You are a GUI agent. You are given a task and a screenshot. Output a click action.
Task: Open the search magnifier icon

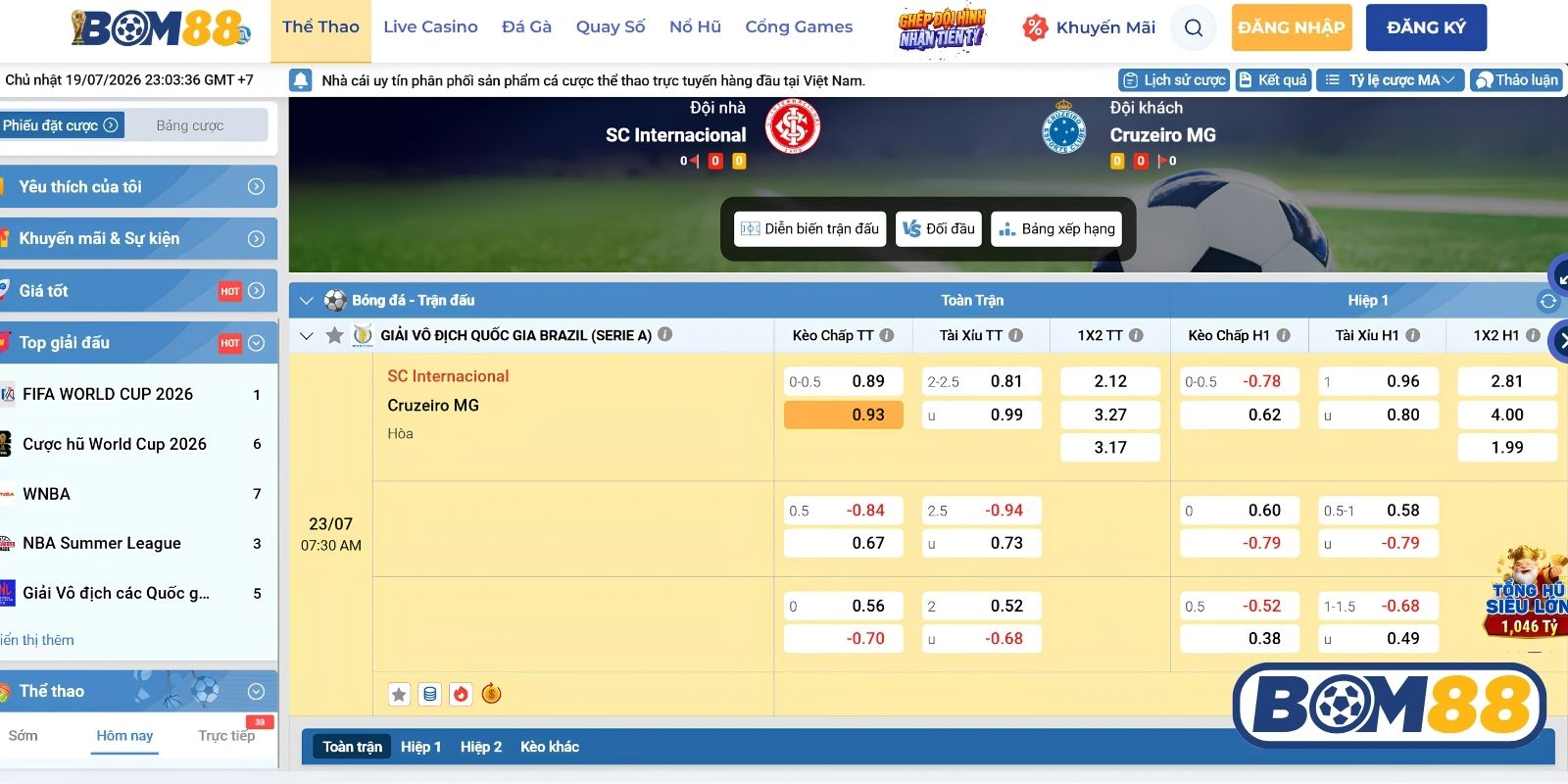click(1193, 27)
